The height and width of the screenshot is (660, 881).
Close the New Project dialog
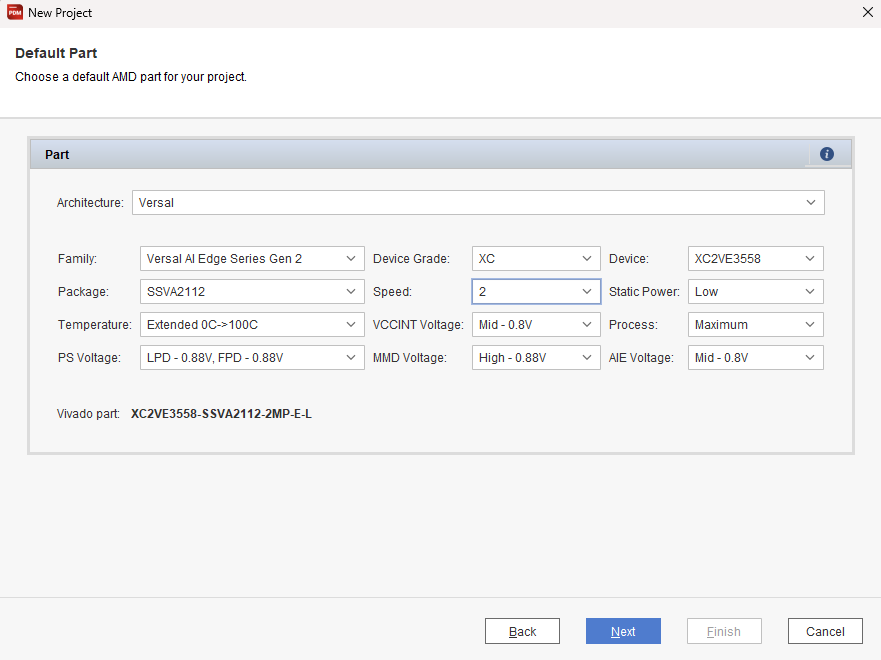pyautogui.click(x=868, y=12)
